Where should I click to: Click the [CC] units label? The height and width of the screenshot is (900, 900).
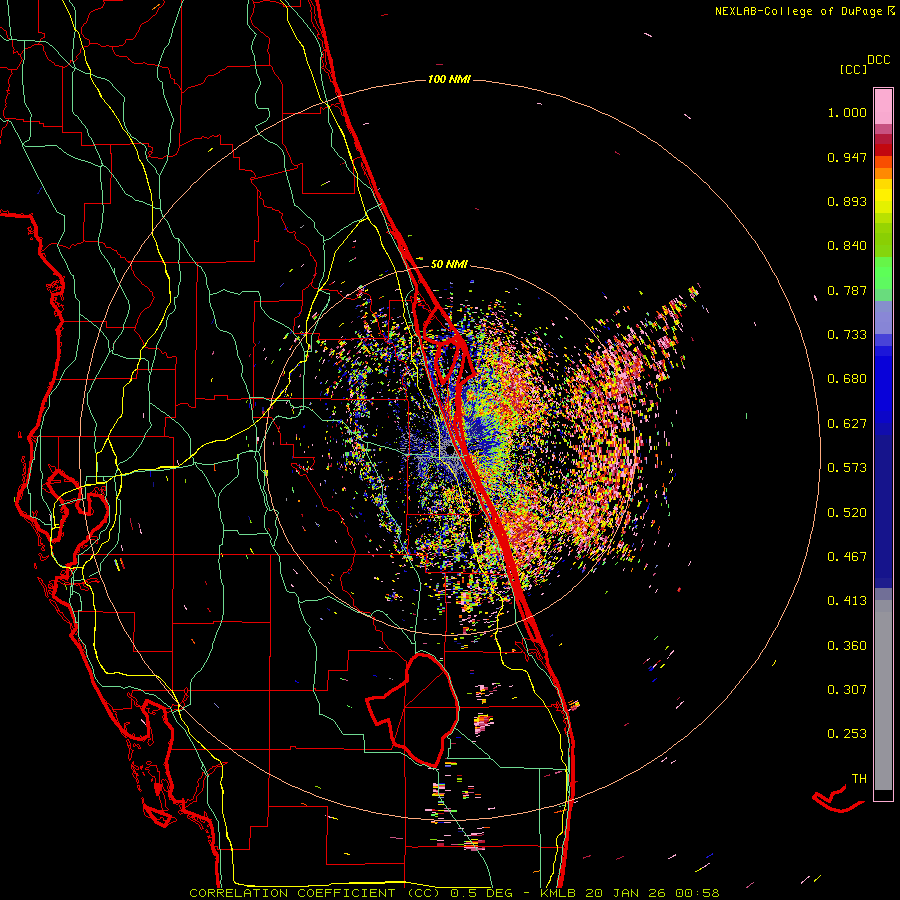click(854, 69)
